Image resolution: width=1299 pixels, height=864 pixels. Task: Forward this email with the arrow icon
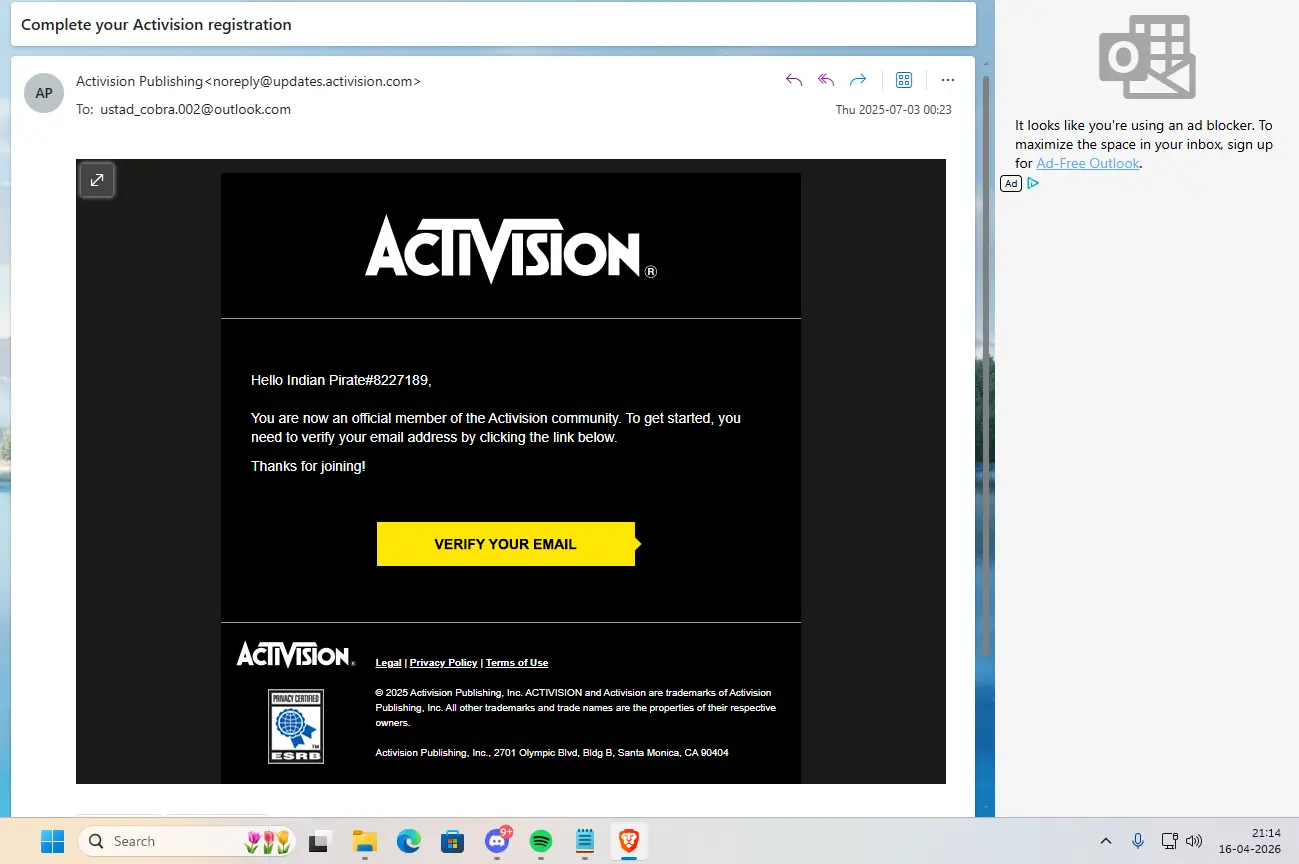tap(858, 80)
